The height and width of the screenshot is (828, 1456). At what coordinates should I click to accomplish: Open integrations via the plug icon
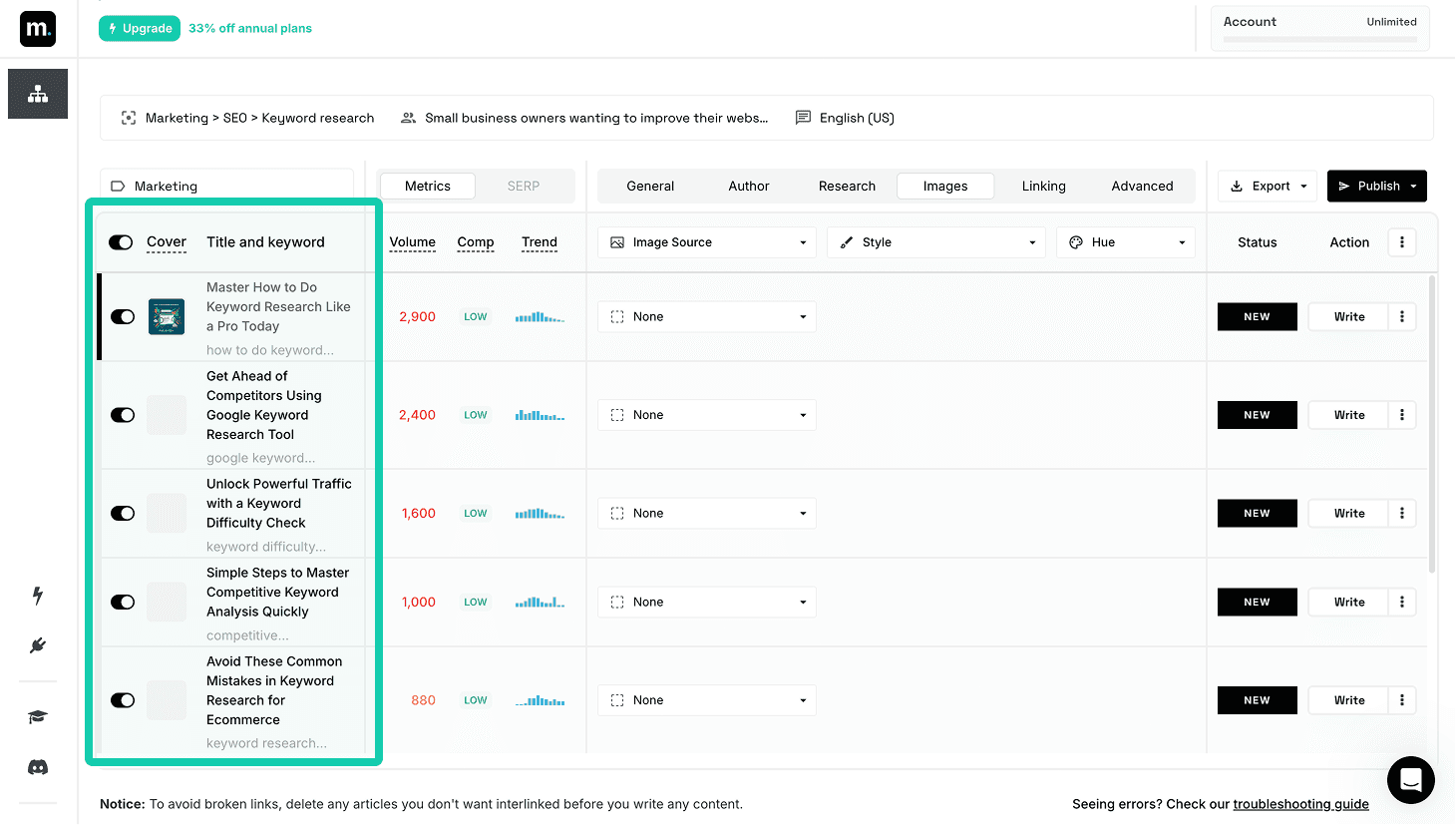pyautogui.click(x=37, y=644)
